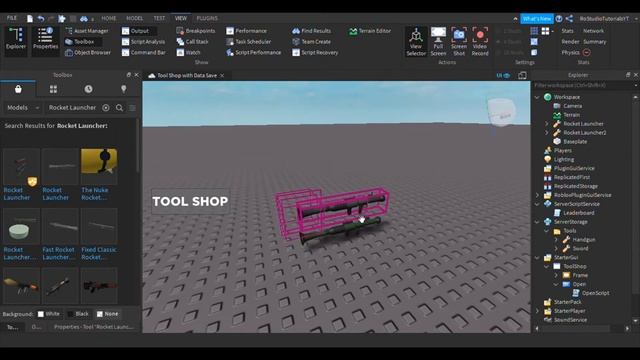Image resolution: width=640 pixels, height=360 pixels.
Task: Open the Models category dropdown
Action: (23, 108)
